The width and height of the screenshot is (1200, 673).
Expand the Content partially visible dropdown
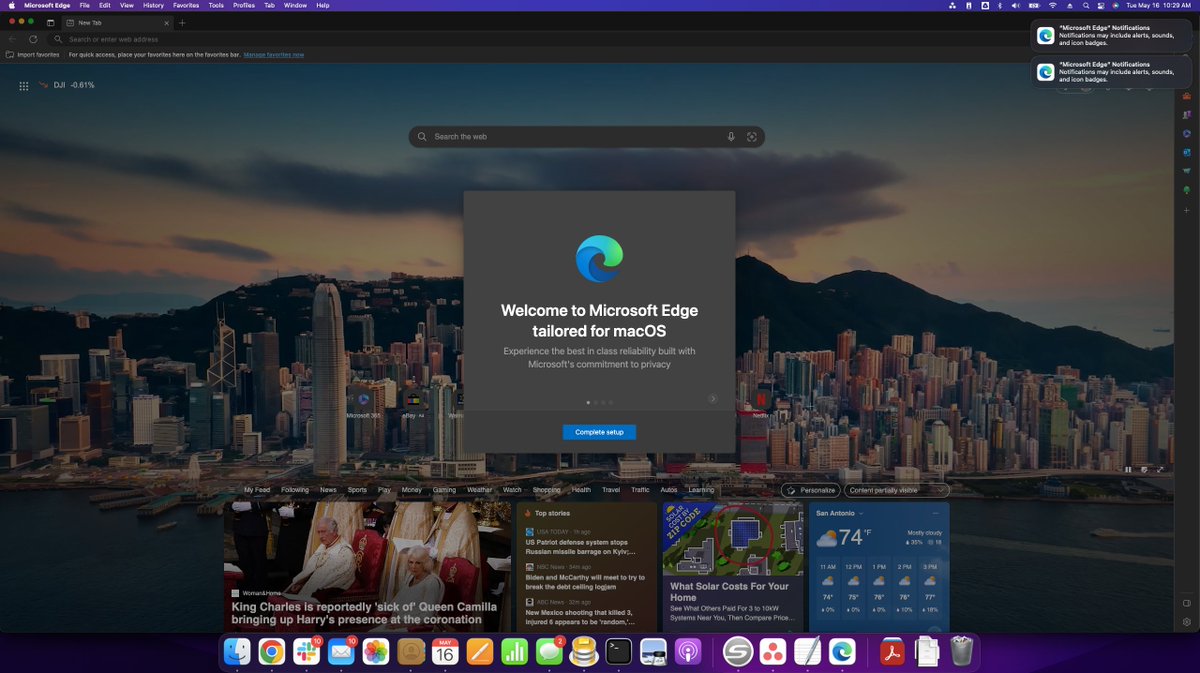point(897,490)
